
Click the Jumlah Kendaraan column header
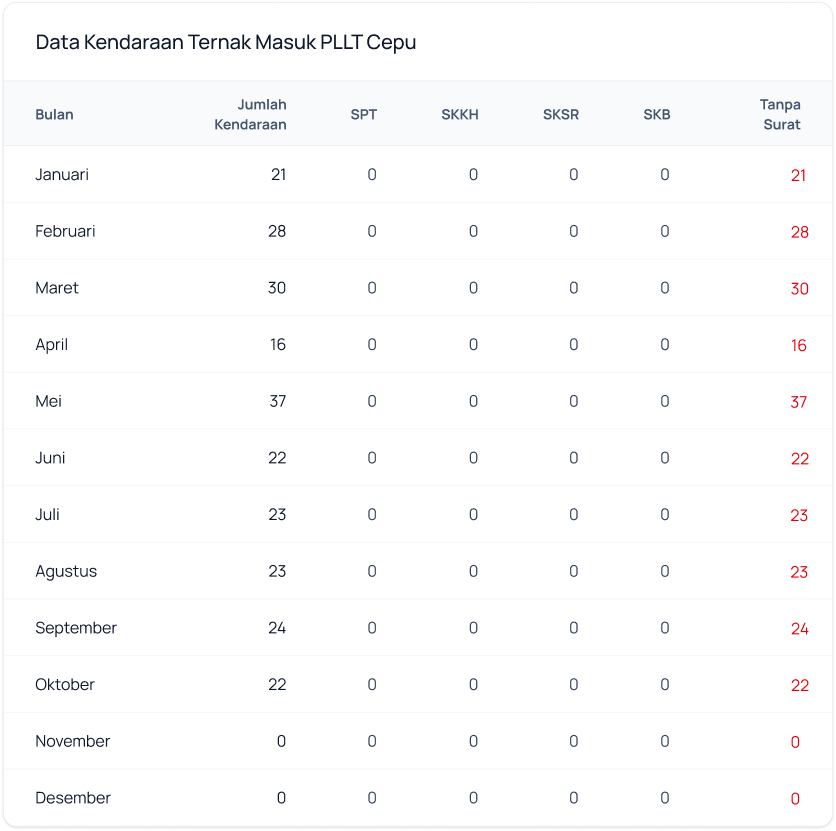click(x=251, y=114)
